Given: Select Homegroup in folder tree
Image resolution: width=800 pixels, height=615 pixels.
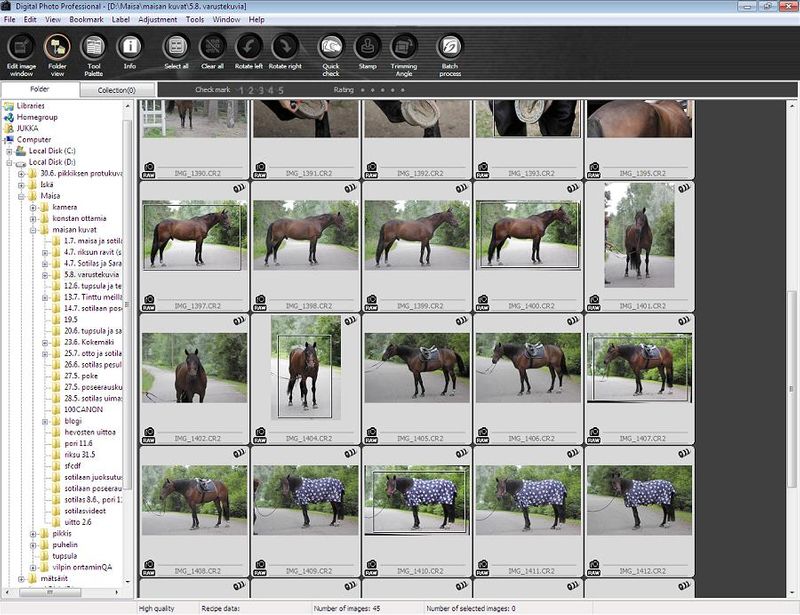Looking at the screenshot, I should tap(37, 117).
